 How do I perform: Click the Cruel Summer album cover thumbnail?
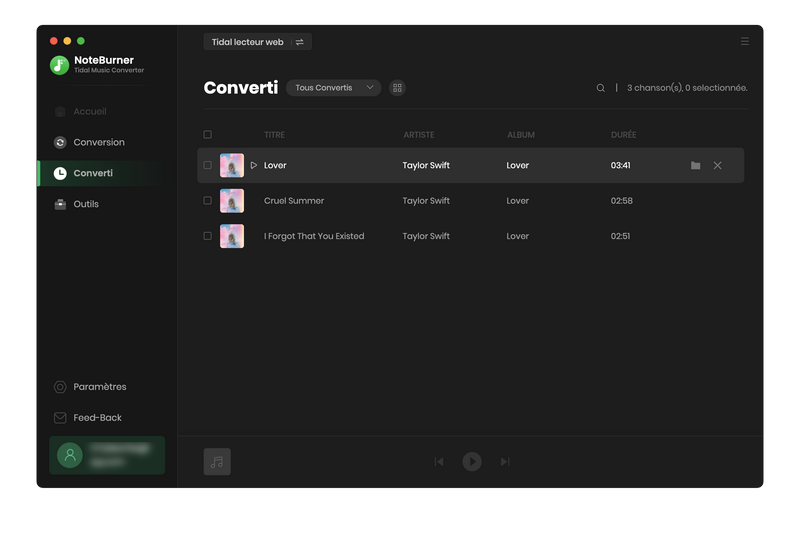(x=232, y=200)
